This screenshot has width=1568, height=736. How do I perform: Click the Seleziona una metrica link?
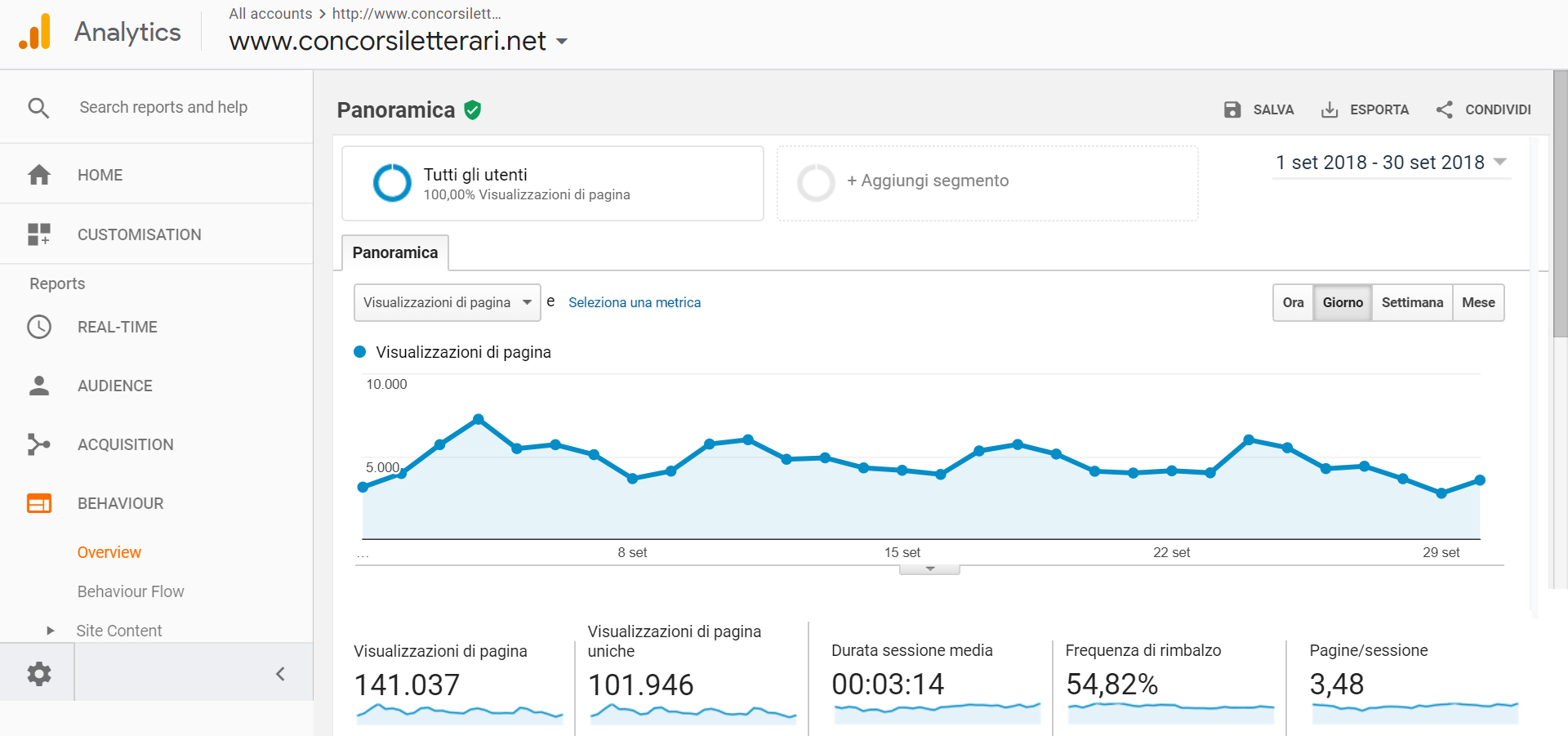(635, 302)
